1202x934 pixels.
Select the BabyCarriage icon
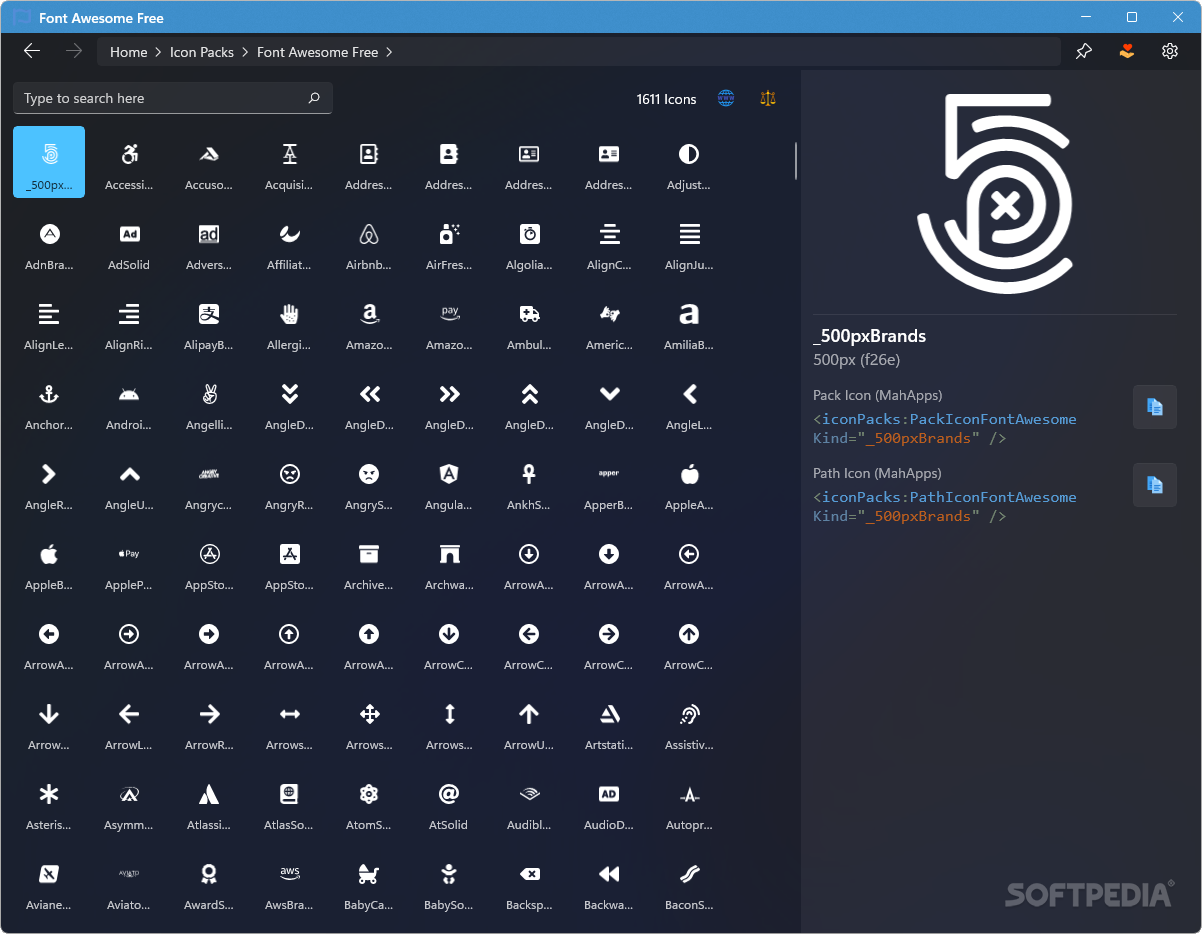(369, 882)
